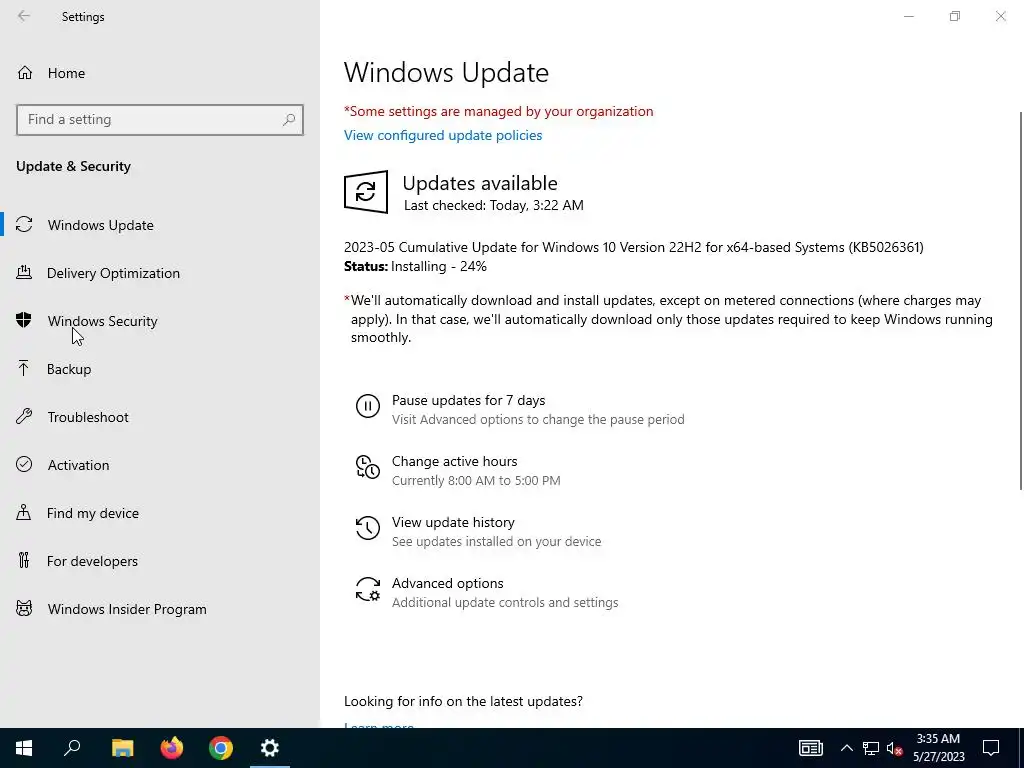This screenshot has width=1024, height=768.
Task: Click the pause circle icon
Action: 368,406
